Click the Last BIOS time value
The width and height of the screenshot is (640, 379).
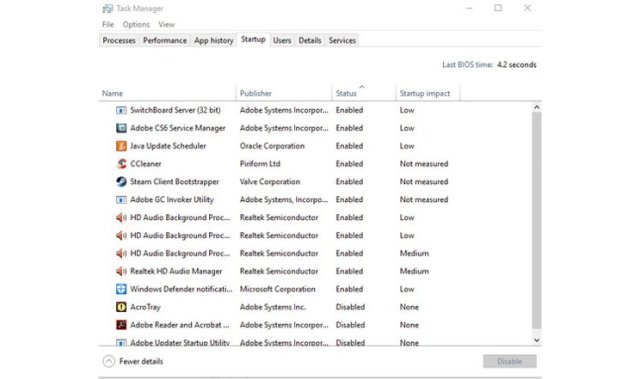(x=516, y=65)
